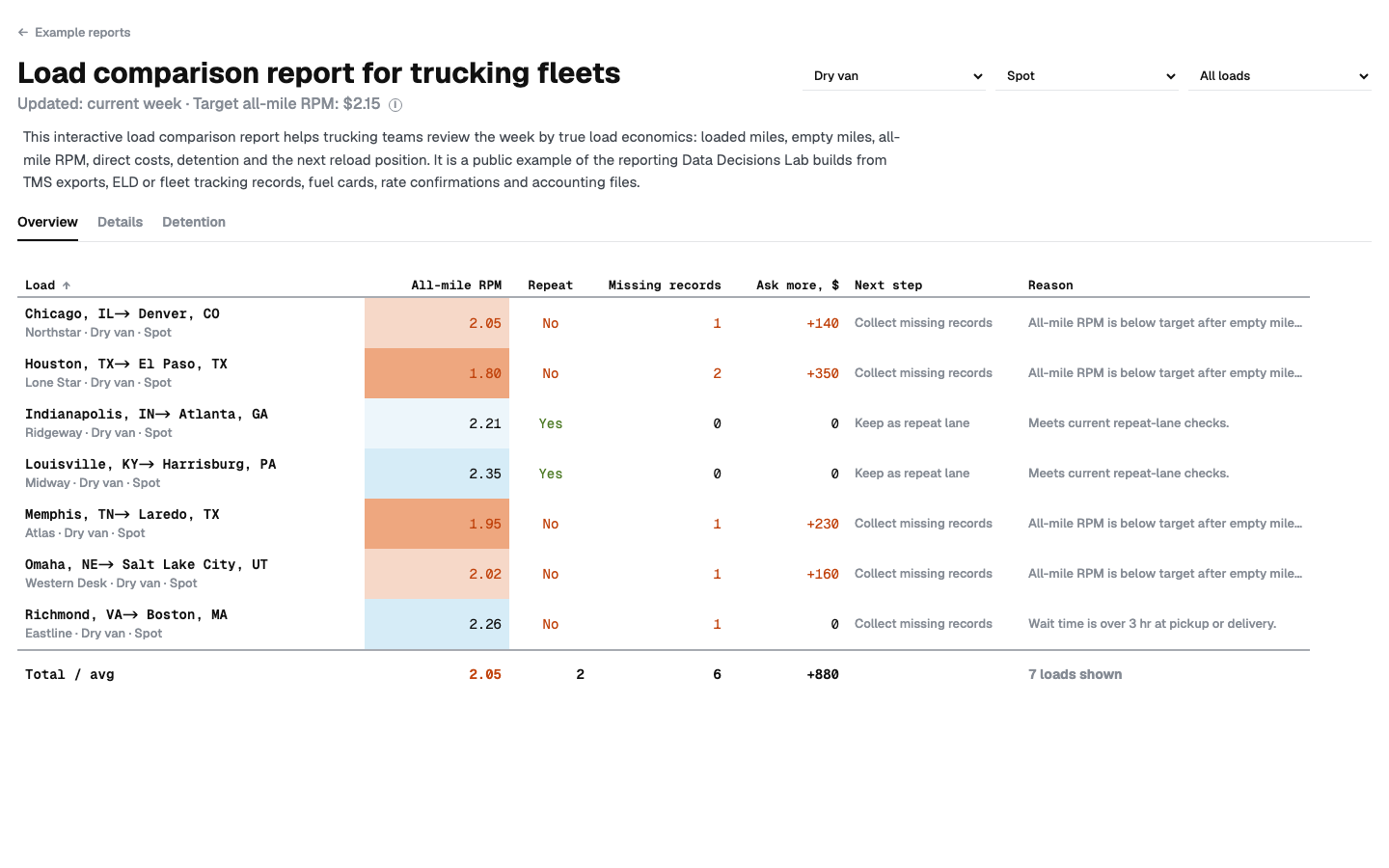This screenshot has height=868, width=1389.
Task: Click the Northstar · Dry van · Spot subtitle
Action: [x=98, y=333]
